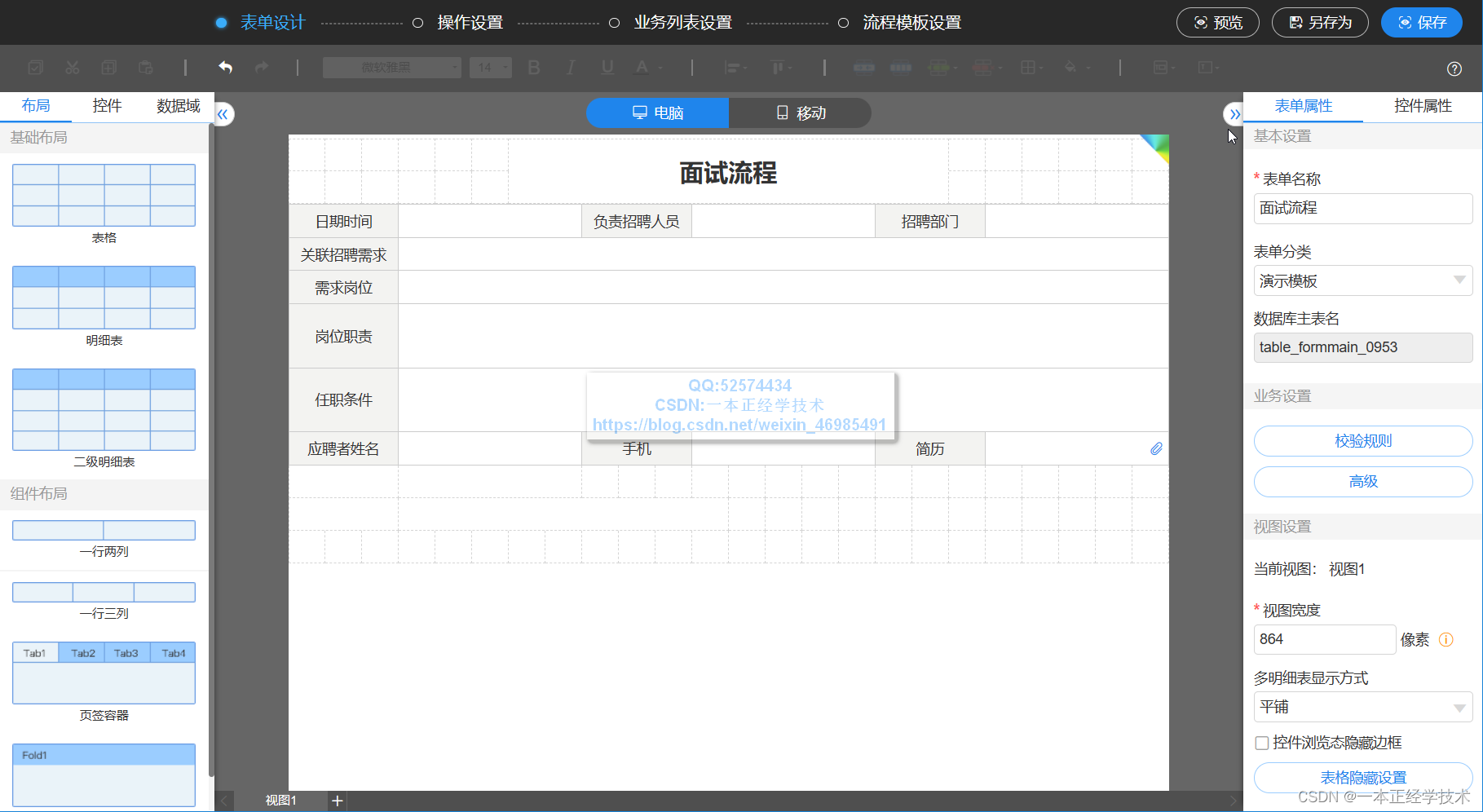Open the 多明细表显示方式 平铺 dropdown
This screenshot has height=812, width=1483.
tap(1362, 707)
